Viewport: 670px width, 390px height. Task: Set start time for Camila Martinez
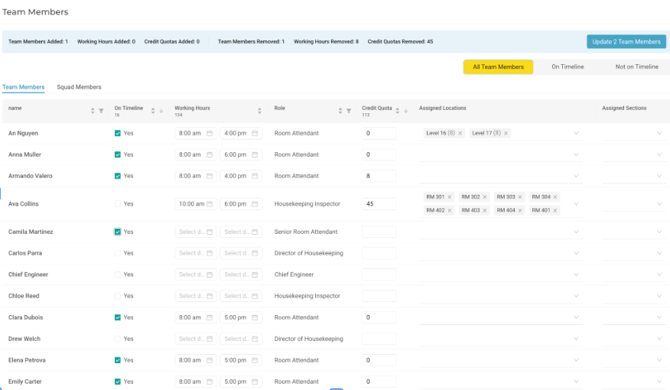coord(195,232)
